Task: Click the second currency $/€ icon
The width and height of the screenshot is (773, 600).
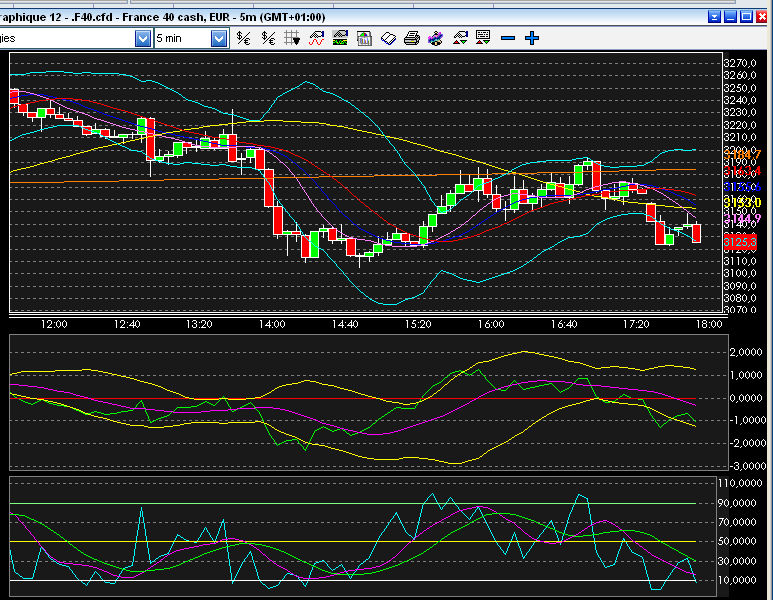Action: (x=268, y=38)
